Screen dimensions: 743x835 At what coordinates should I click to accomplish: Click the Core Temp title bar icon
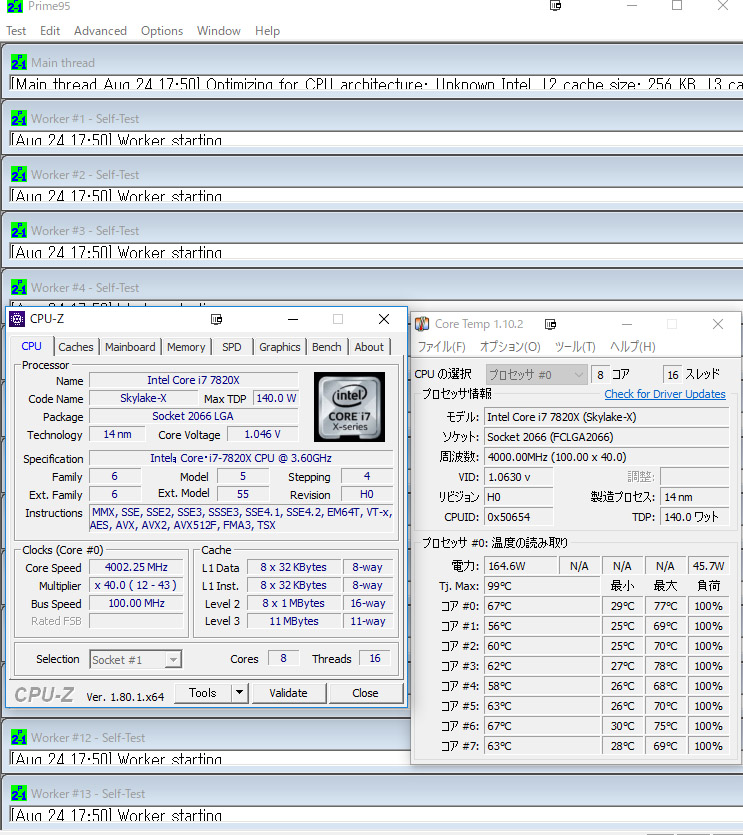click(422, 324)
